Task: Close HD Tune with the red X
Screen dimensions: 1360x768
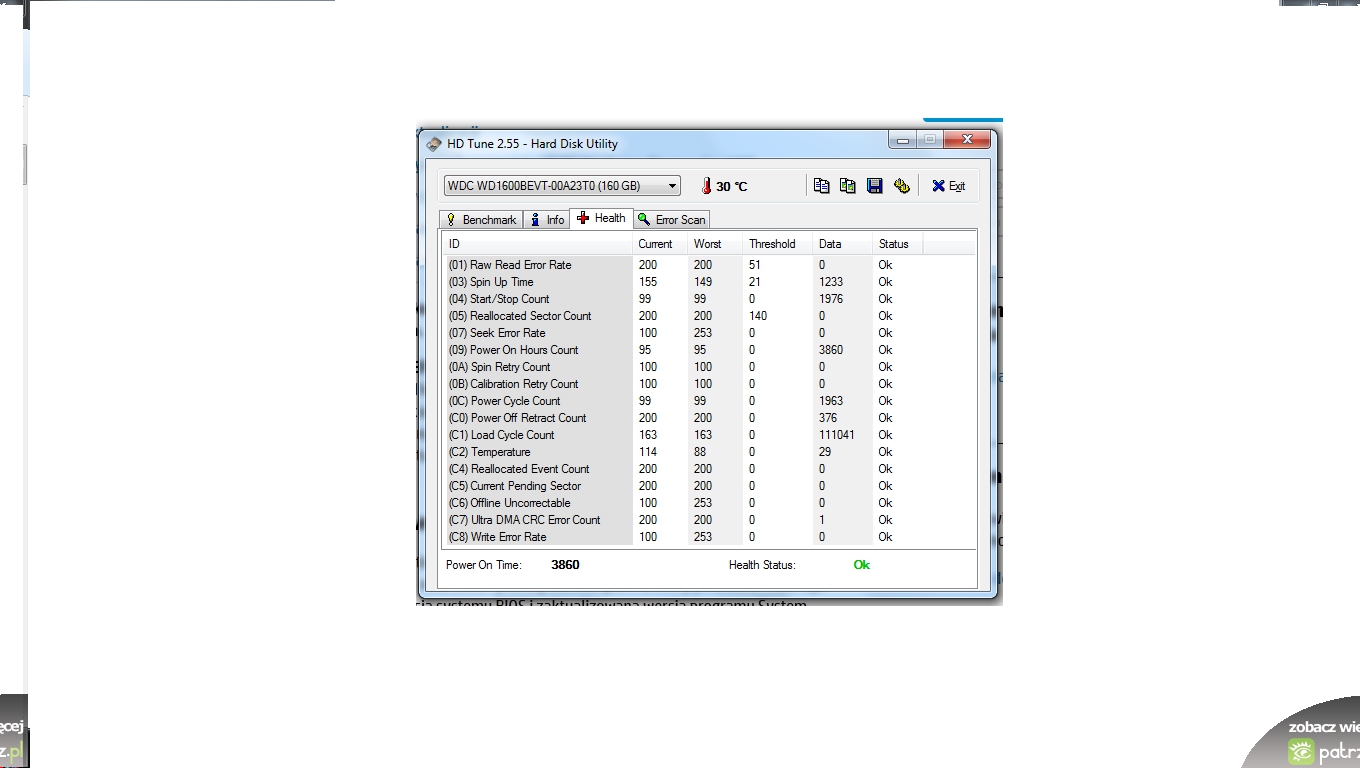Action: pos(967,140)
